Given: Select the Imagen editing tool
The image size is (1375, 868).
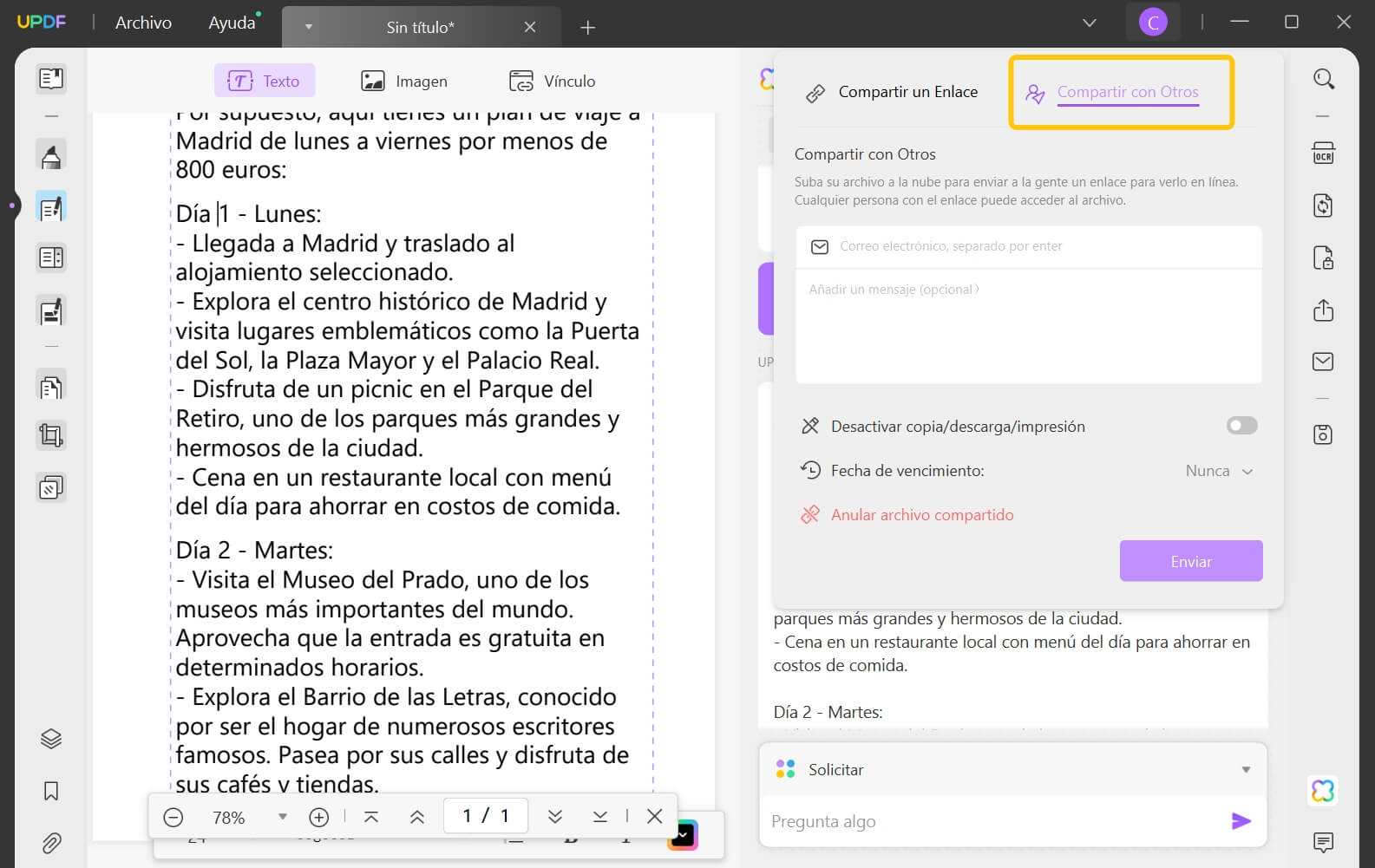Looking at the screenshot, I should coord(404,81).
